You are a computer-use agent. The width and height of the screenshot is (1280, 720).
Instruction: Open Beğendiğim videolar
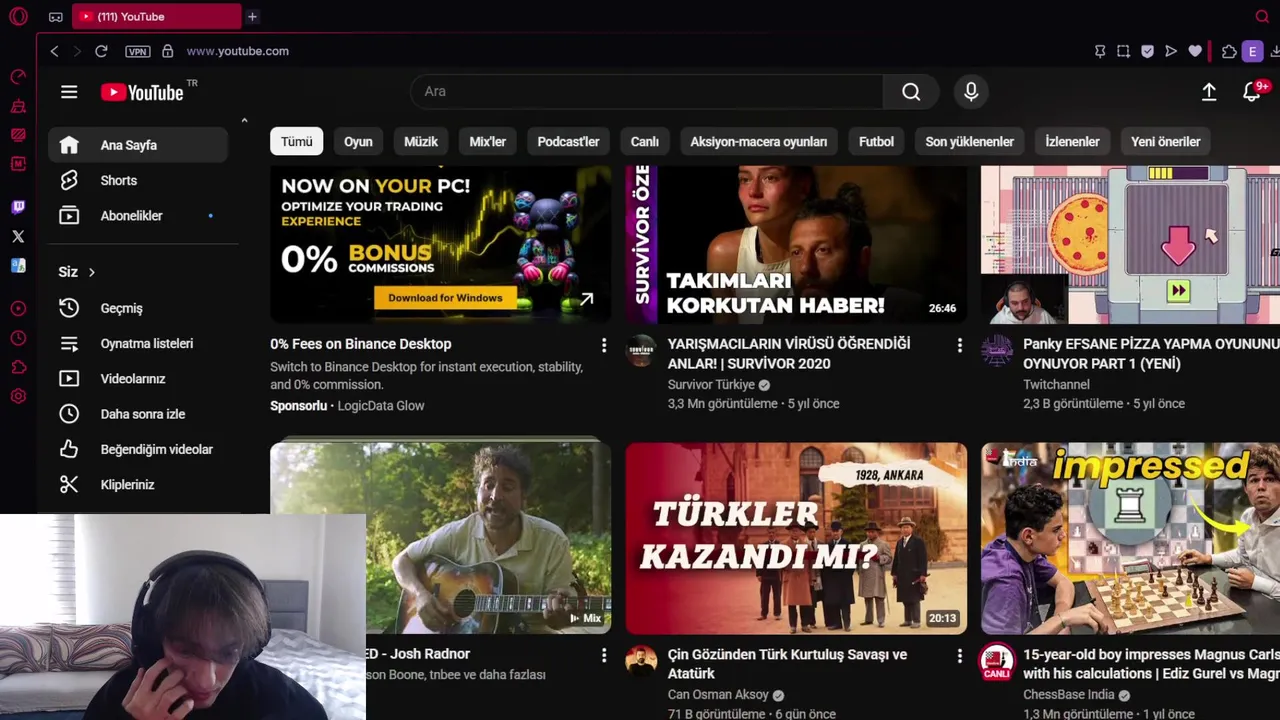click(x=138, y=449)
